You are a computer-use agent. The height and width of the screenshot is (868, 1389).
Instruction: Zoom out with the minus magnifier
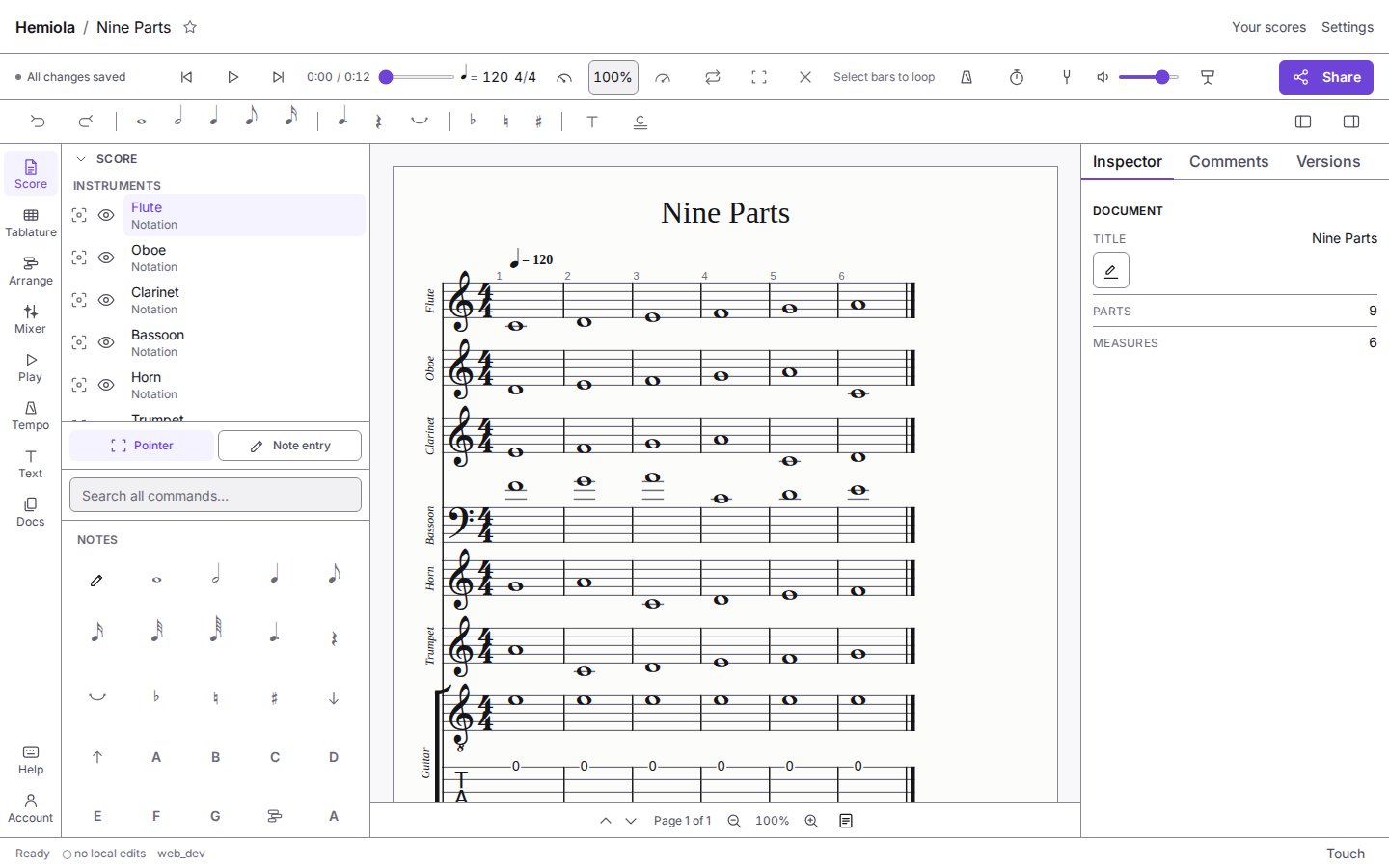(x=734, y=821)
